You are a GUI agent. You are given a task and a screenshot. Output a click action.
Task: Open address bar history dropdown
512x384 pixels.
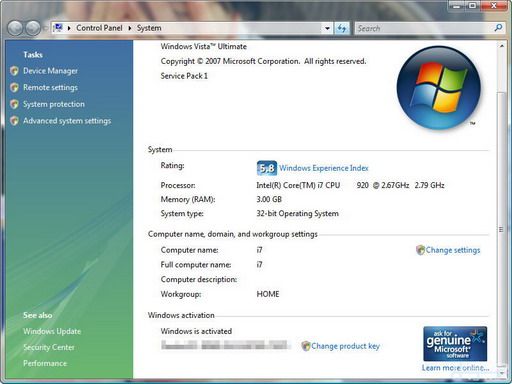click(327, 28)
